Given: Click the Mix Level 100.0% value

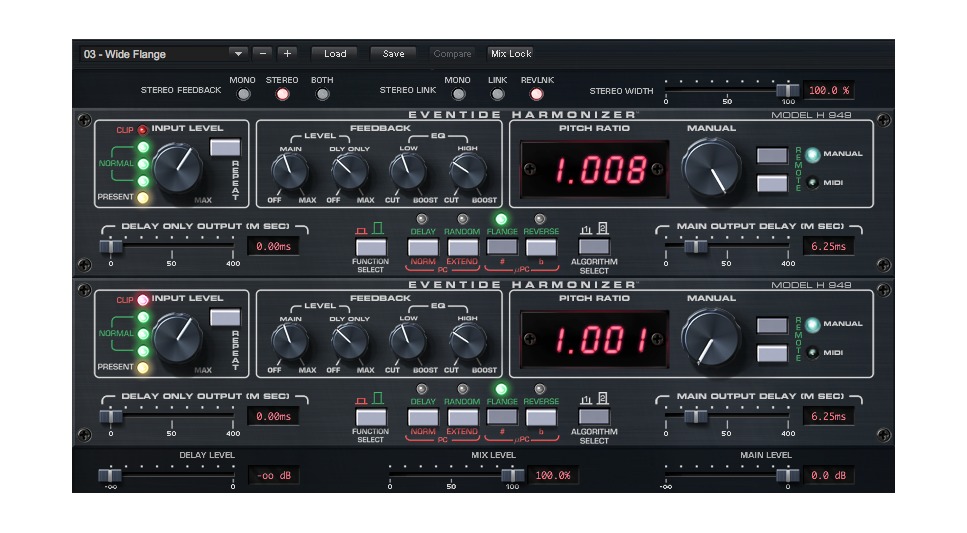Looking at the screenshot, I should point(553,476).
